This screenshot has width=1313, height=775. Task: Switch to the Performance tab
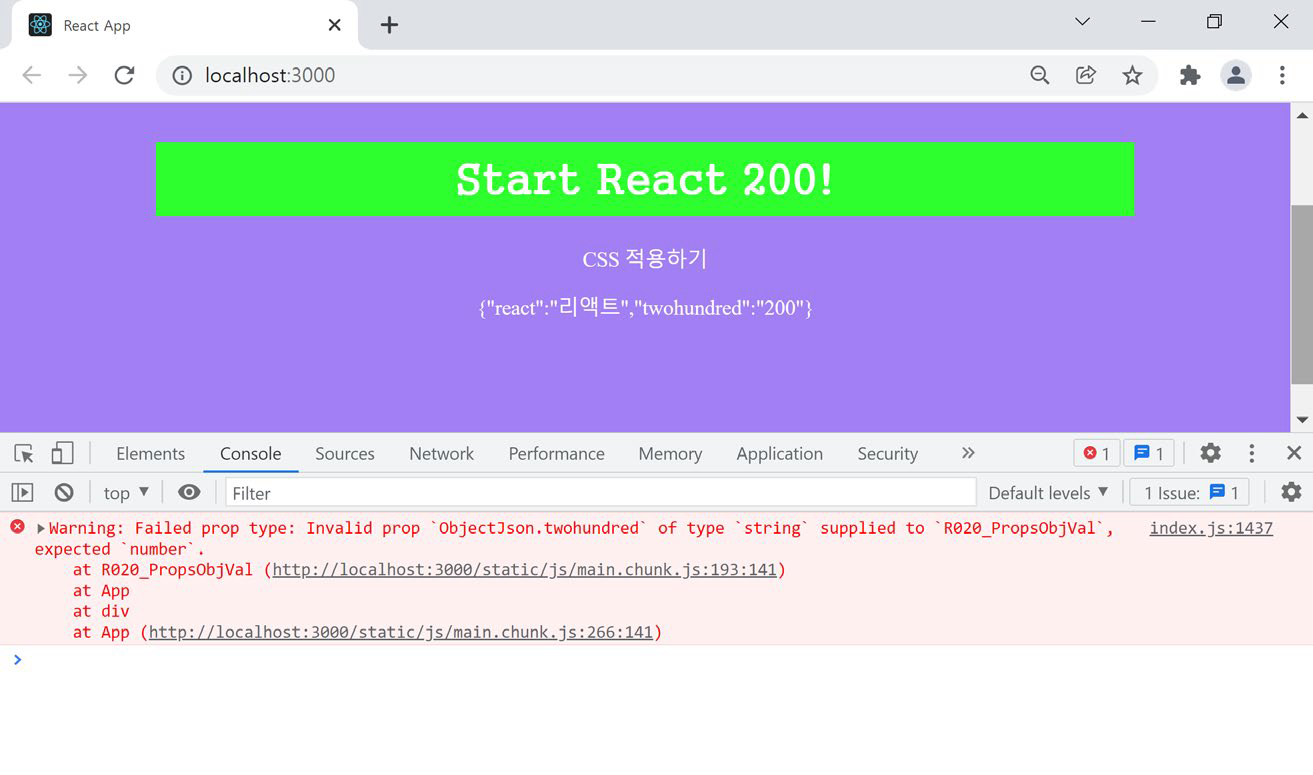556,453
